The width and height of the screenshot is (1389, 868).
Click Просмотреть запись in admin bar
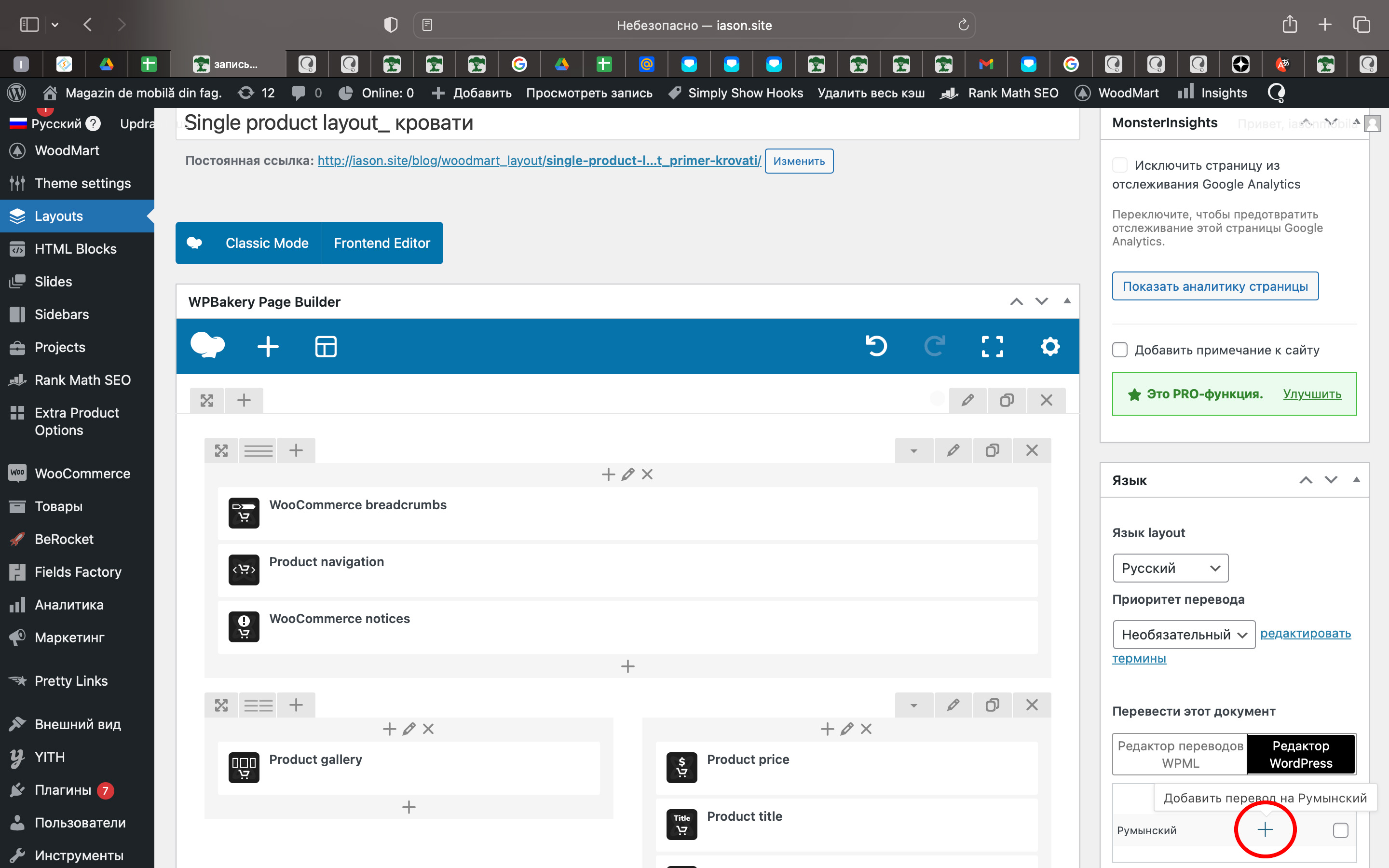click(x=589, y=93)
